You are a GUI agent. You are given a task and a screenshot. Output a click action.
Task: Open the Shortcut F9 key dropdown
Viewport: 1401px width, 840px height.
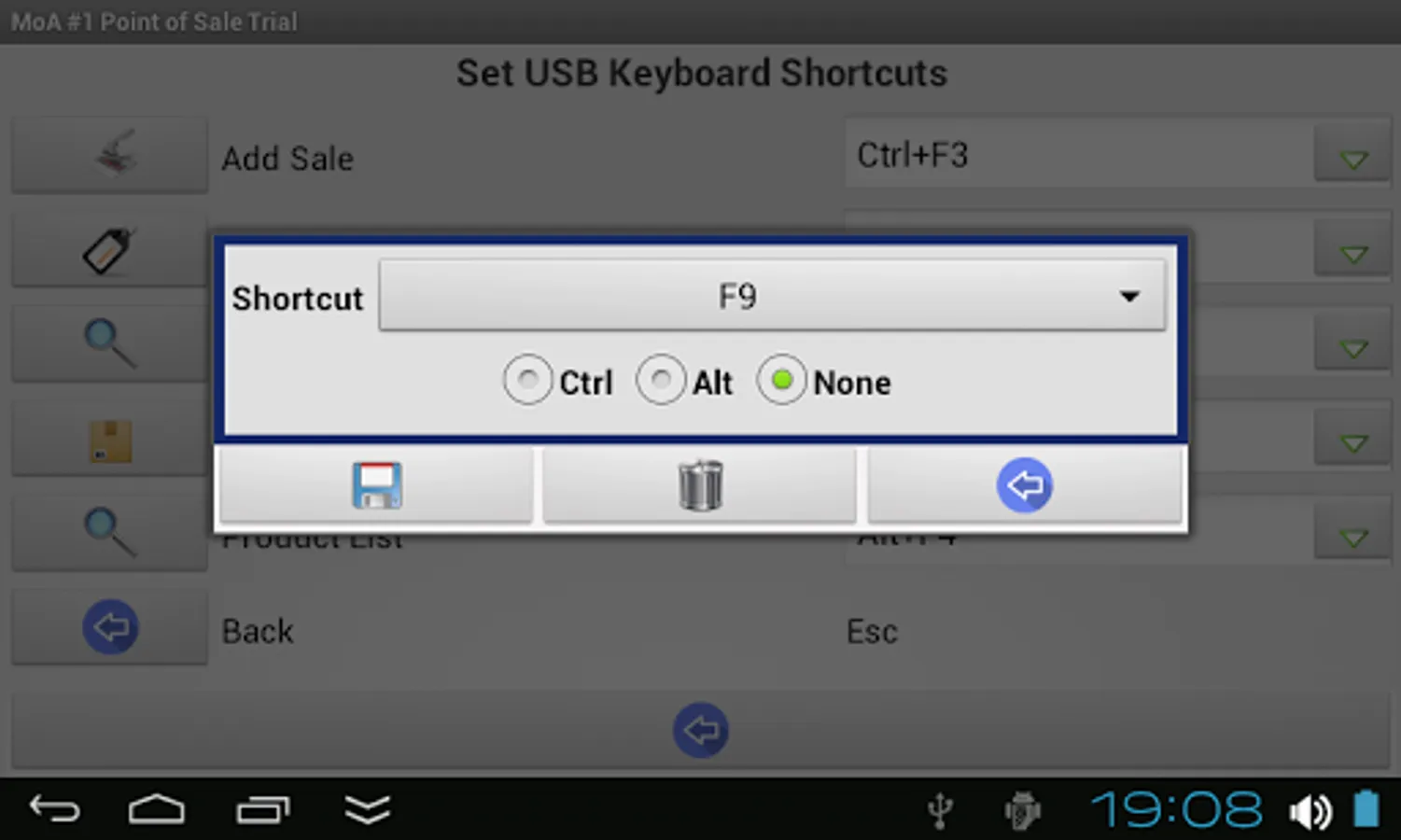(772, 296)
